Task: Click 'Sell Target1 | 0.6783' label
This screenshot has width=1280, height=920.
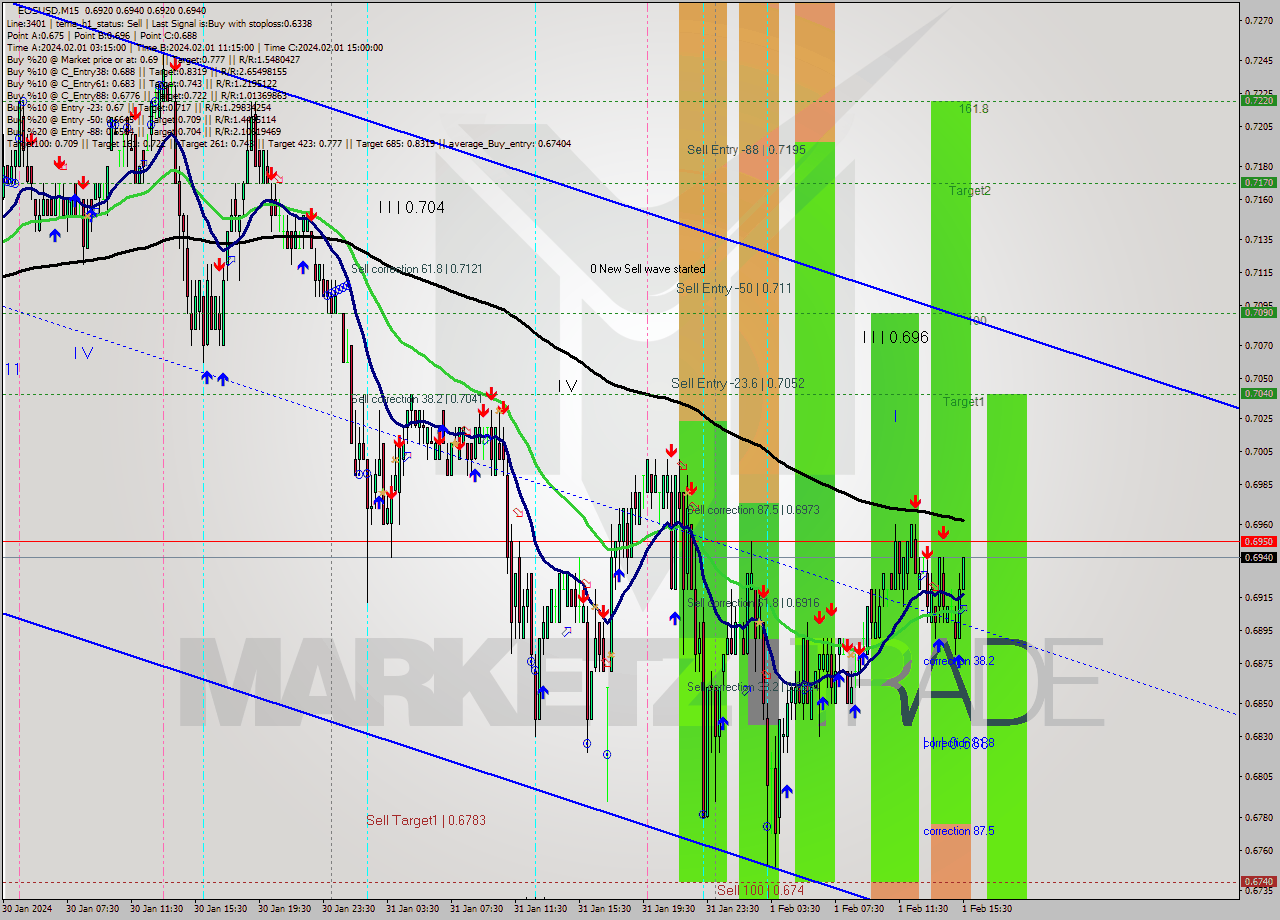Action: click(x=426, y=820)
